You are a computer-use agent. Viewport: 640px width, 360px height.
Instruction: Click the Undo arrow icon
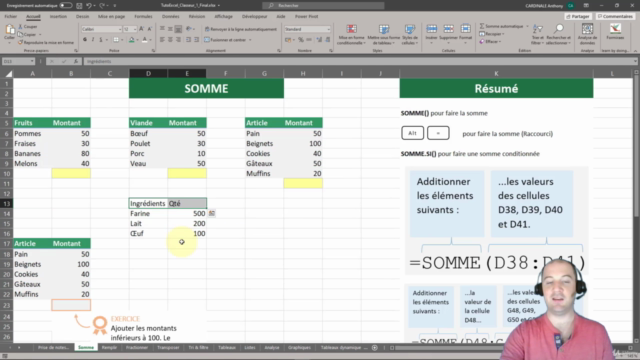(89, 5)
